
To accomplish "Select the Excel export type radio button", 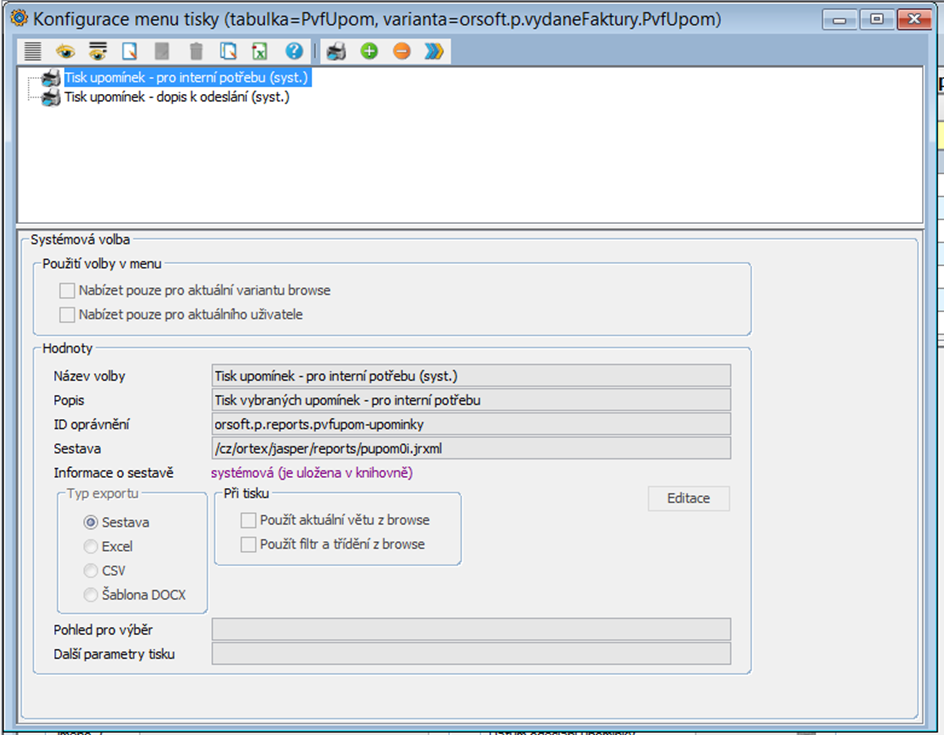I will (92, 547).
